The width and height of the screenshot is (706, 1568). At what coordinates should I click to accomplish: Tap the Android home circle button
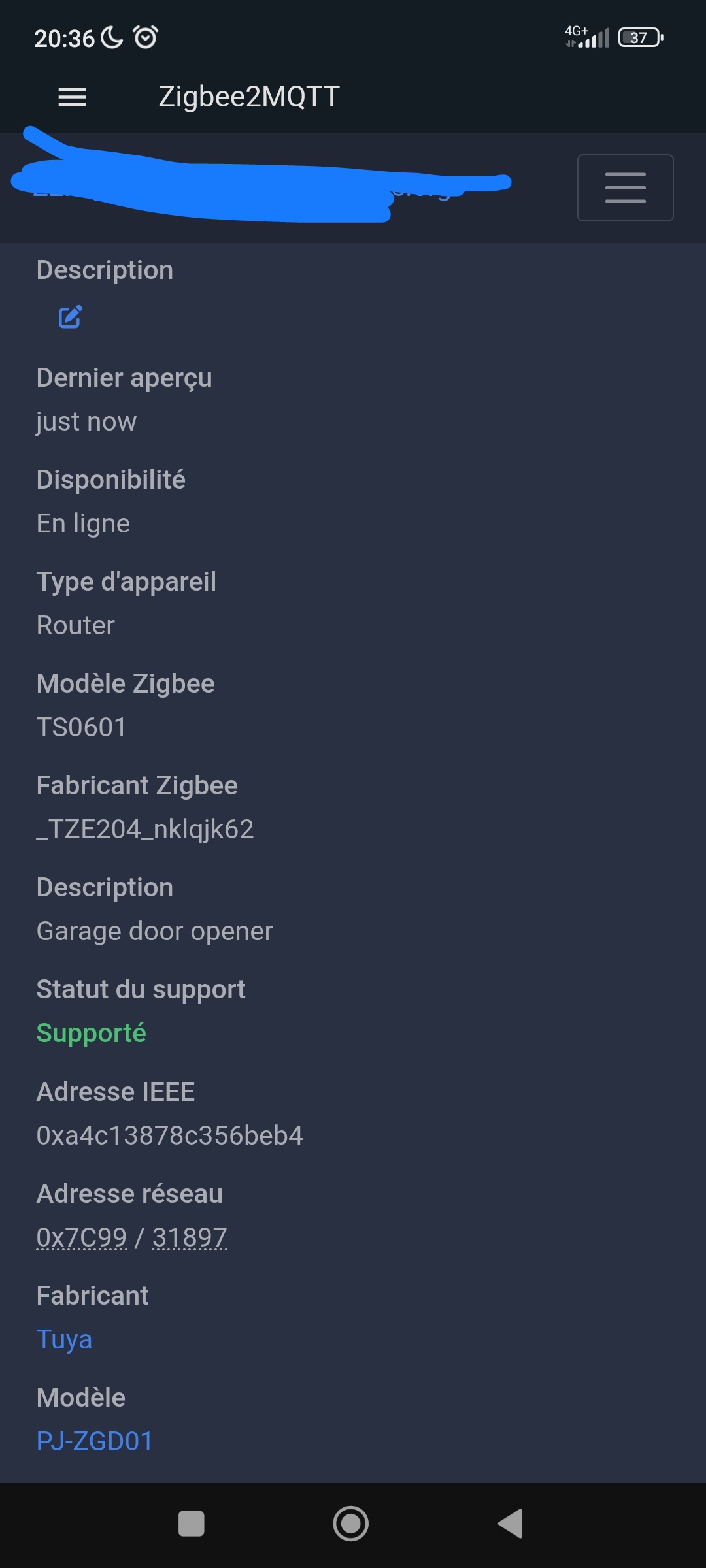pos(351,1524)
